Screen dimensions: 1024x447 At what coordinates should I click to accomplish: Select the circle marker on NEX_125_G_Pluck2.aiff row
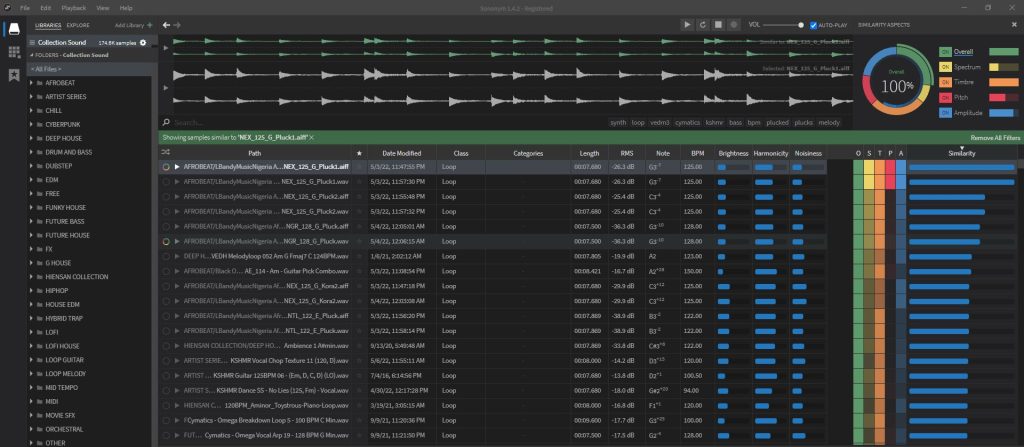click(166, 197)
